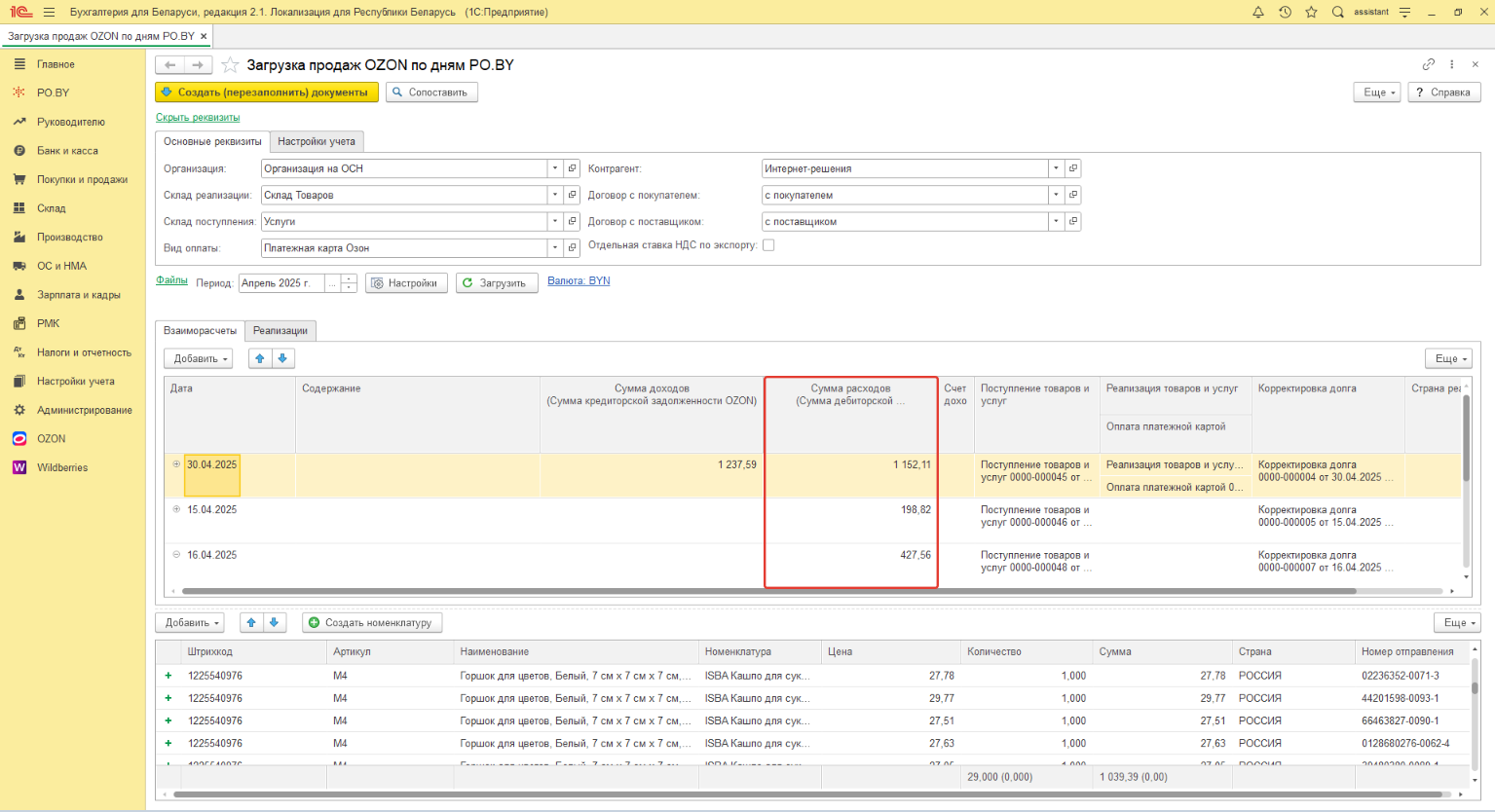Move the item row down in the lower table
This screenshot has height=812, width=1495.
pos(275,622)
